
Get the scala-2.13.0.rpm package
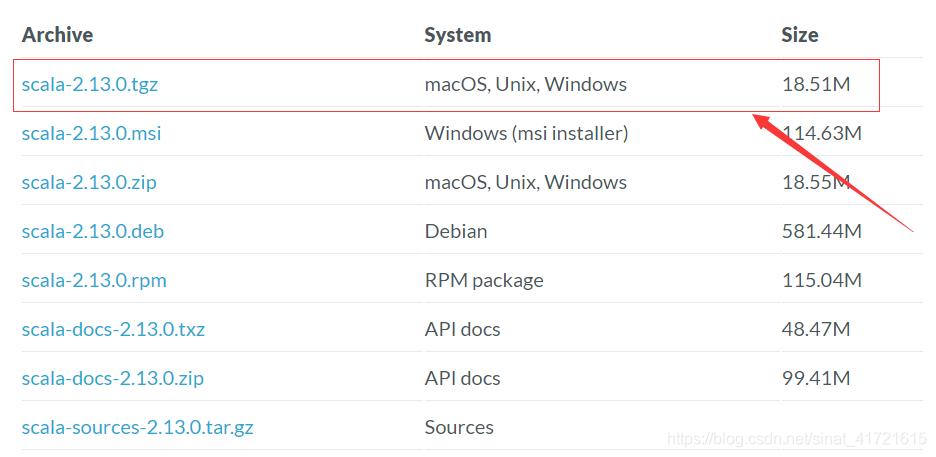pos(94,280)
